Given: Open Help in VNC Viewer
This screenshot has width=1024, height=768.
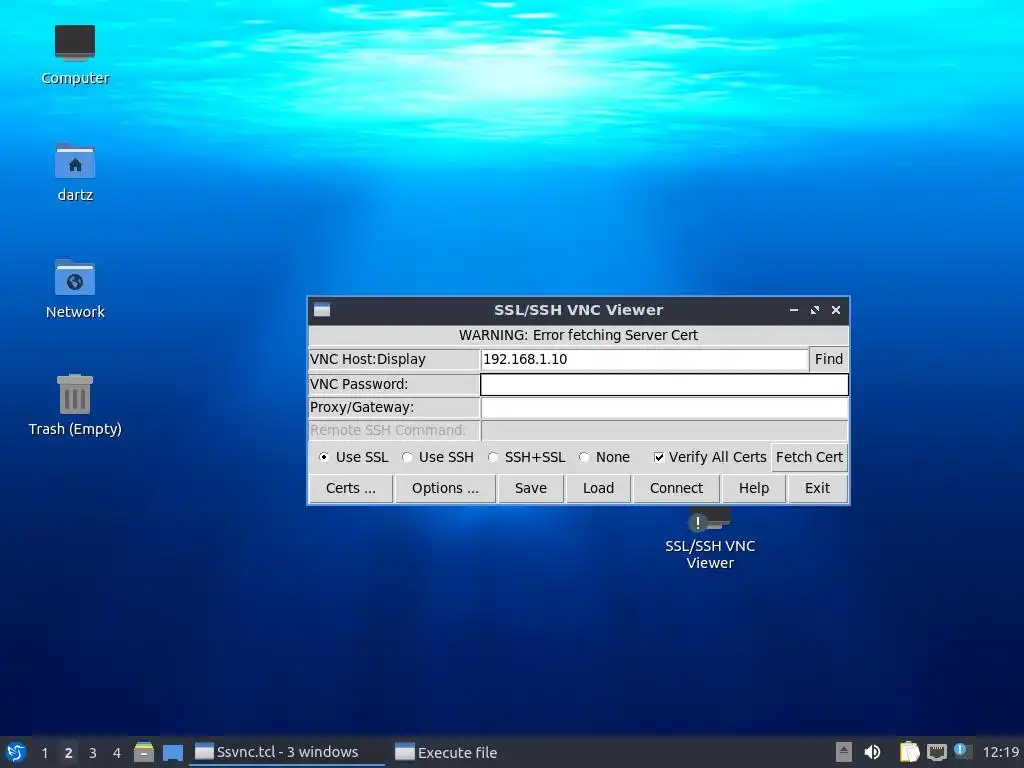Looking at the screenshot, I should click(754, 488).
